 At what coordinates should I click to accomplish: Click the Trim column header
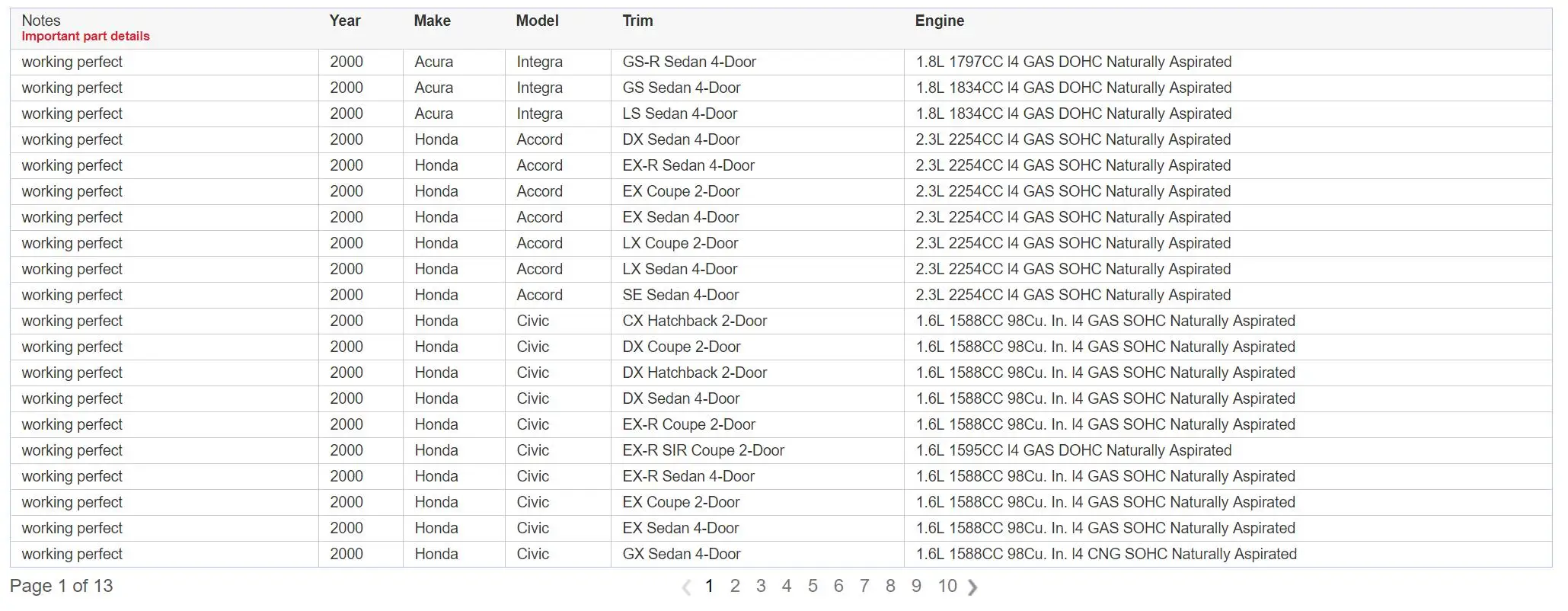(637, 21)
